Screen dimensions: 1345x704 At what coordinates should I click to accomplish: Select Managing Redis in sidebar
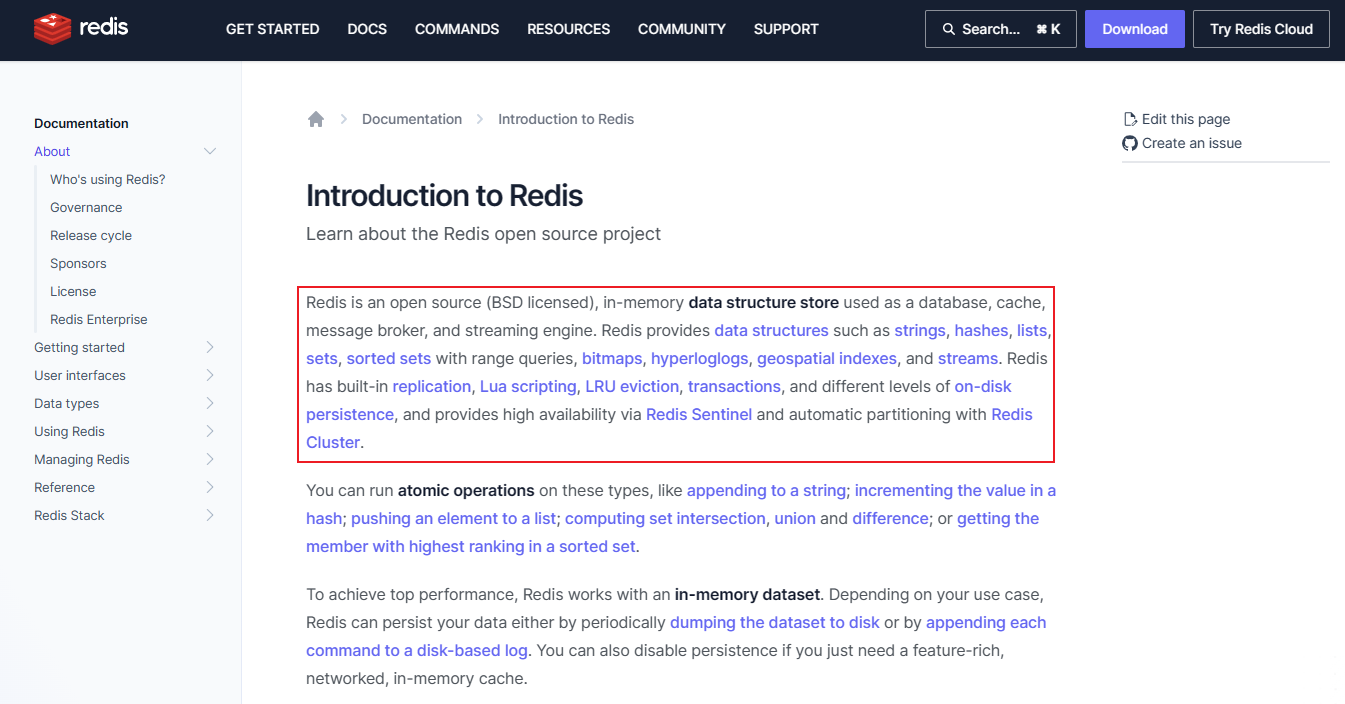click(82, 459)
